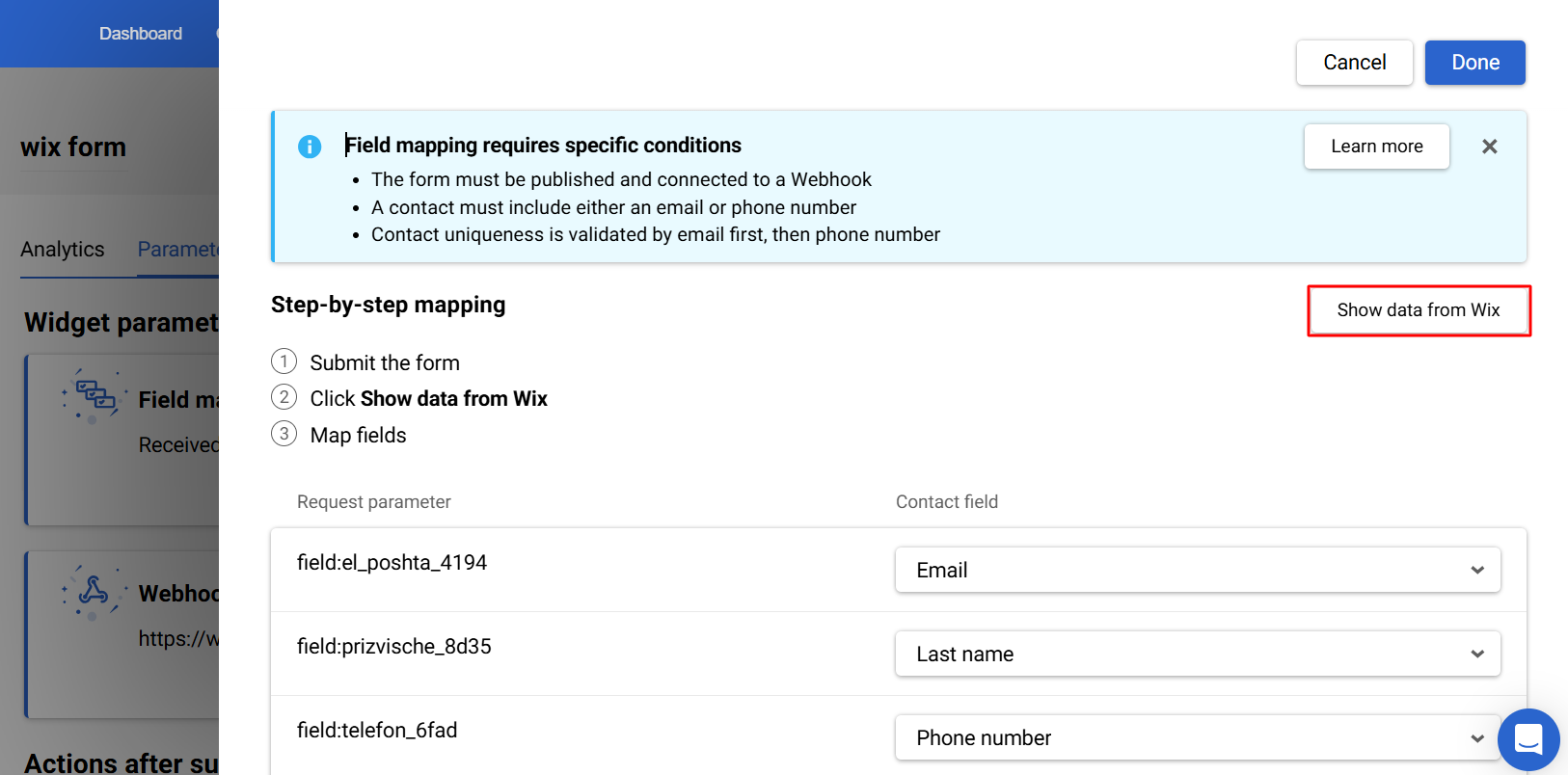Click the Field mapping widget icon
The image size is (1568, 775).
click(x=94, y=396)
